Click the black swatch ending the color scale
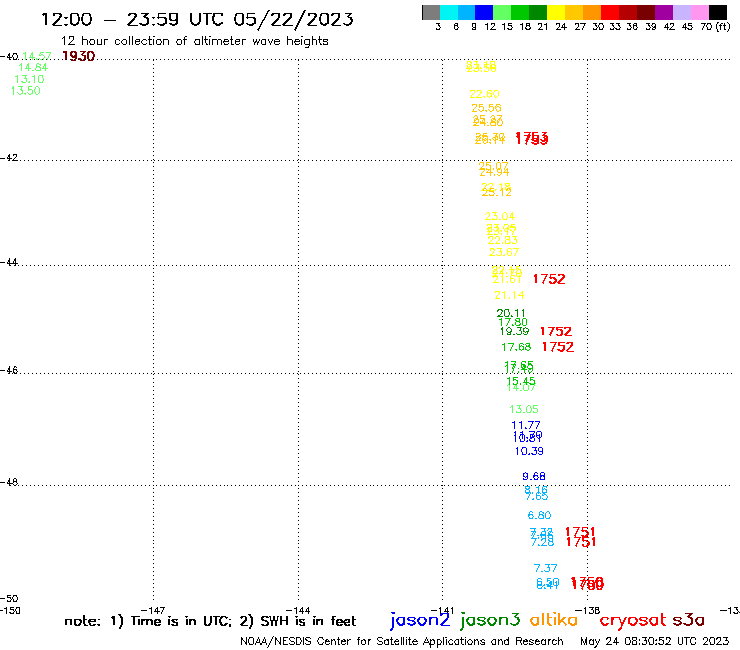Image resolution: width=740 pixels, height=650 pixels. (x=718, y=13)
